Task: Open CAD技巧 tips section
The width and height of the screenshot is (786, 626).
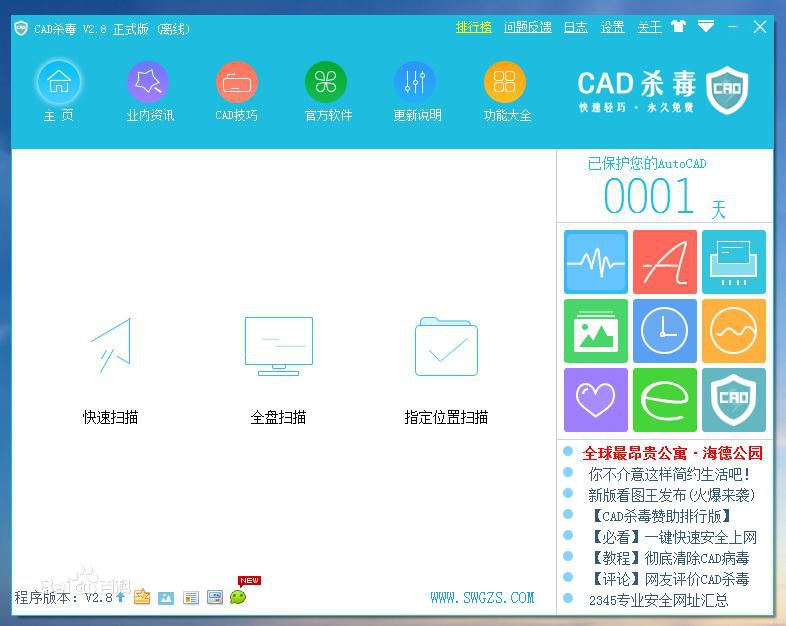Action: 237,82
